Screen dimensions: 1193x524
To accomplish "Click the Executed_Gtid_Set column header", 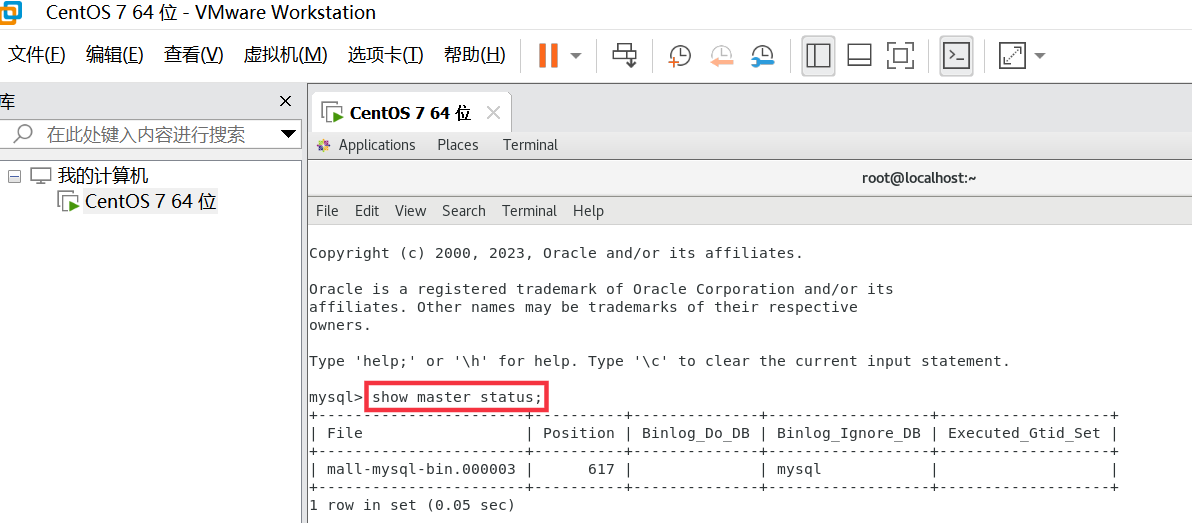I will click(x=1024, y=433).
